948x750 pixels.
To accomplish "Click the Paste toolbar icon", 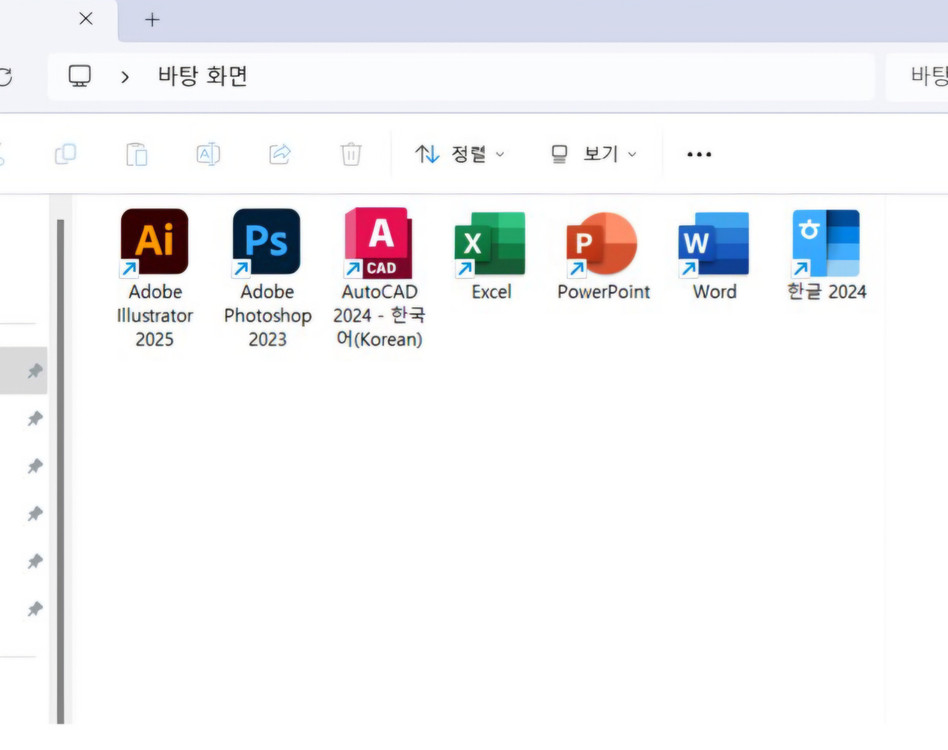I will (x=137, y=154).
